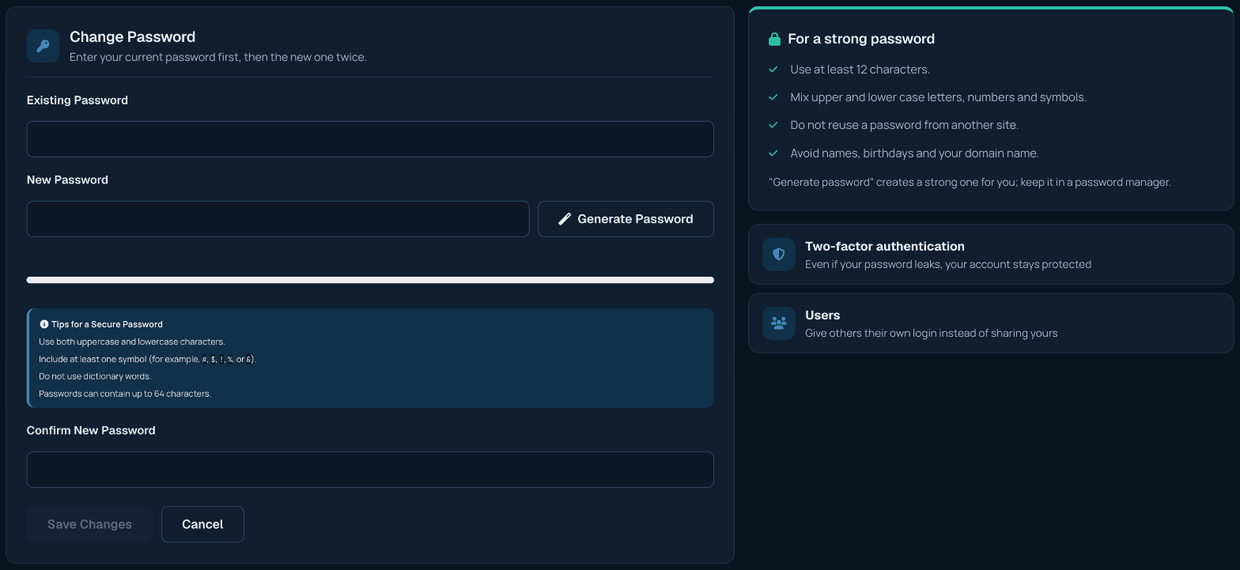Click 'Use both uppercase and lowercase characters'
This screenshot has width=1240, height=570.
tap(132, 342)
